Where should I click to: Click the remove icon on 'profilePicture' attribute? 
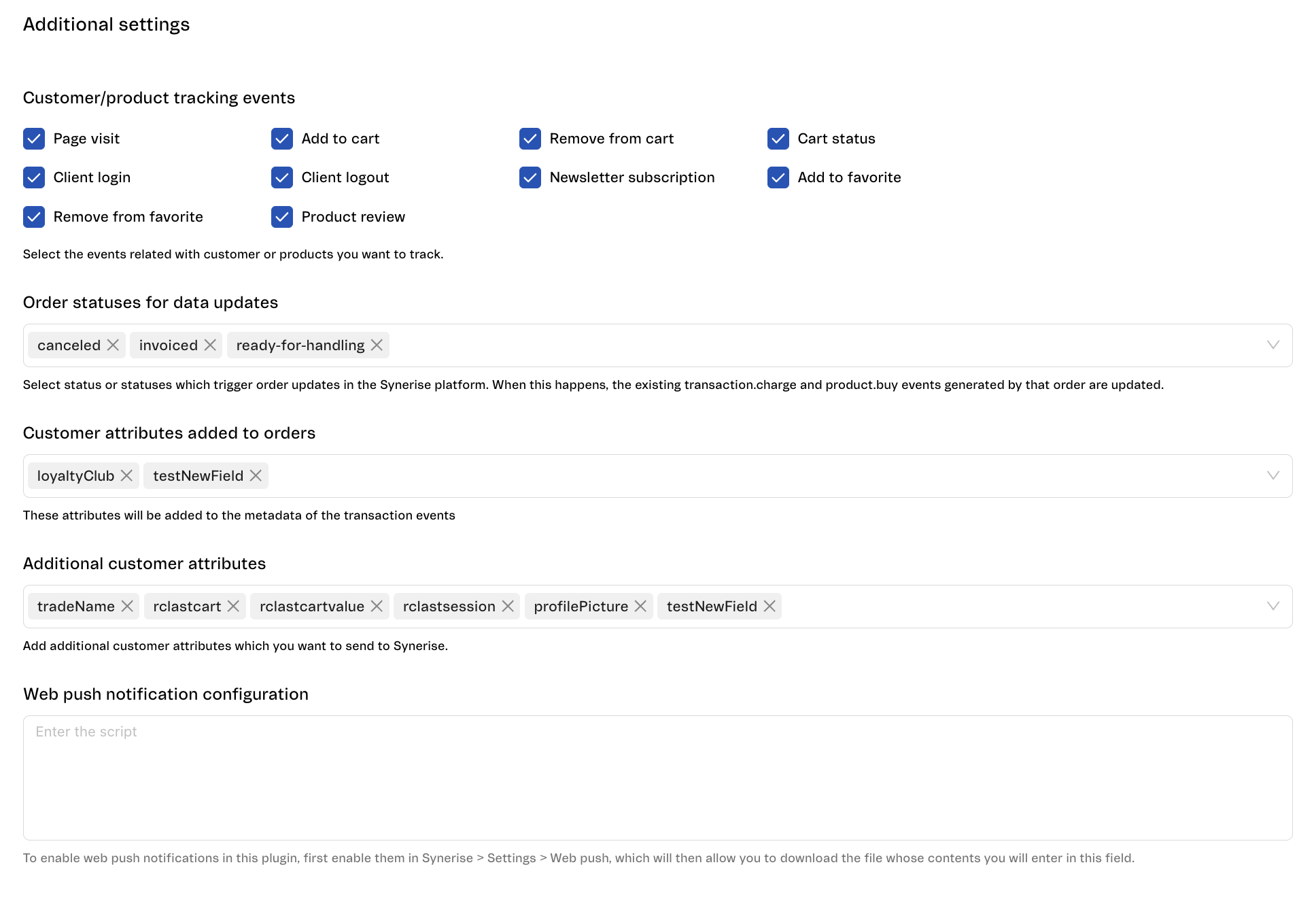[x=641, y=606]
